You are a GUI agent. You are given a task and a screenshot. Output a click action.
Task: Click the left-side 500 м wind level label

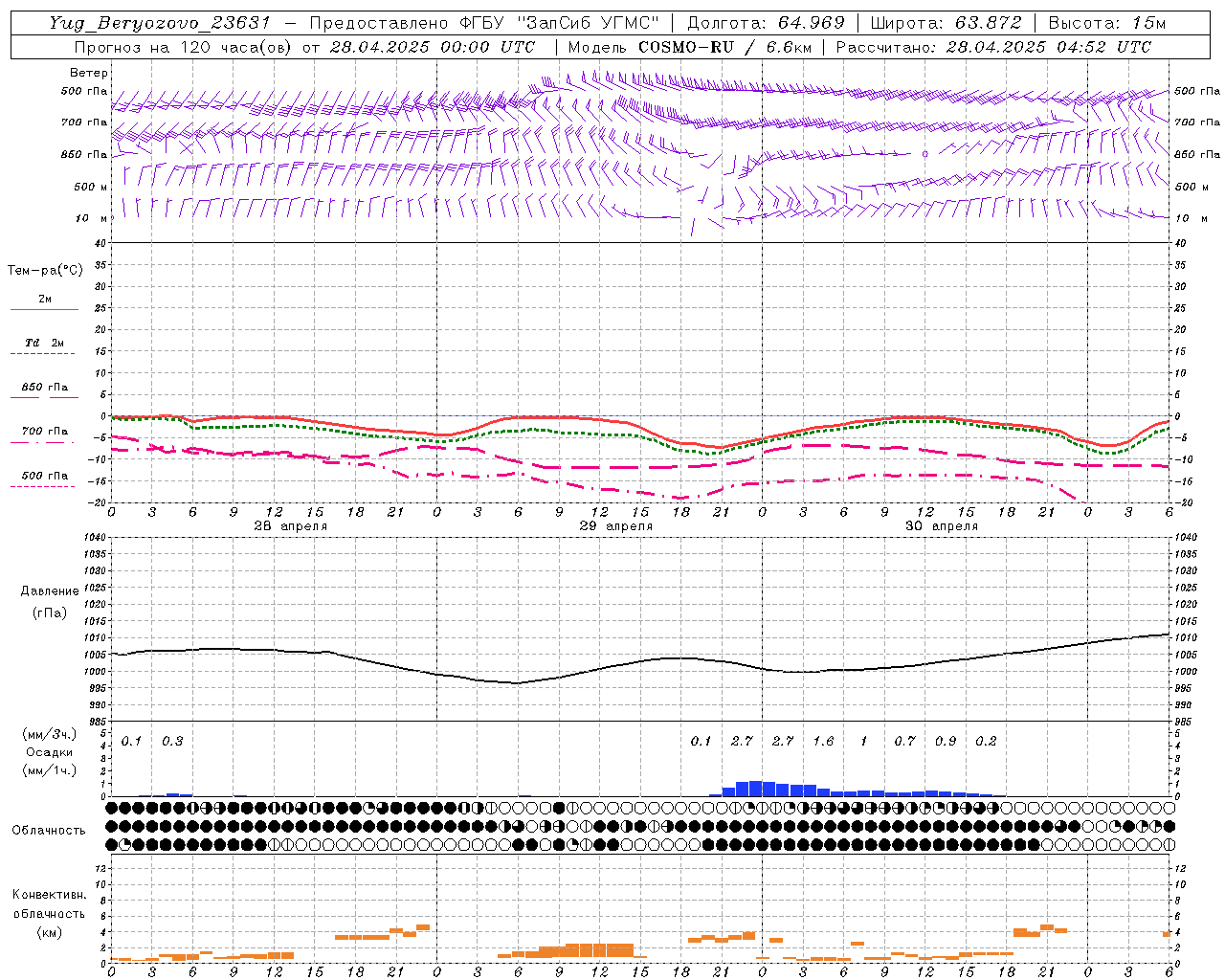tap(91, 187)
